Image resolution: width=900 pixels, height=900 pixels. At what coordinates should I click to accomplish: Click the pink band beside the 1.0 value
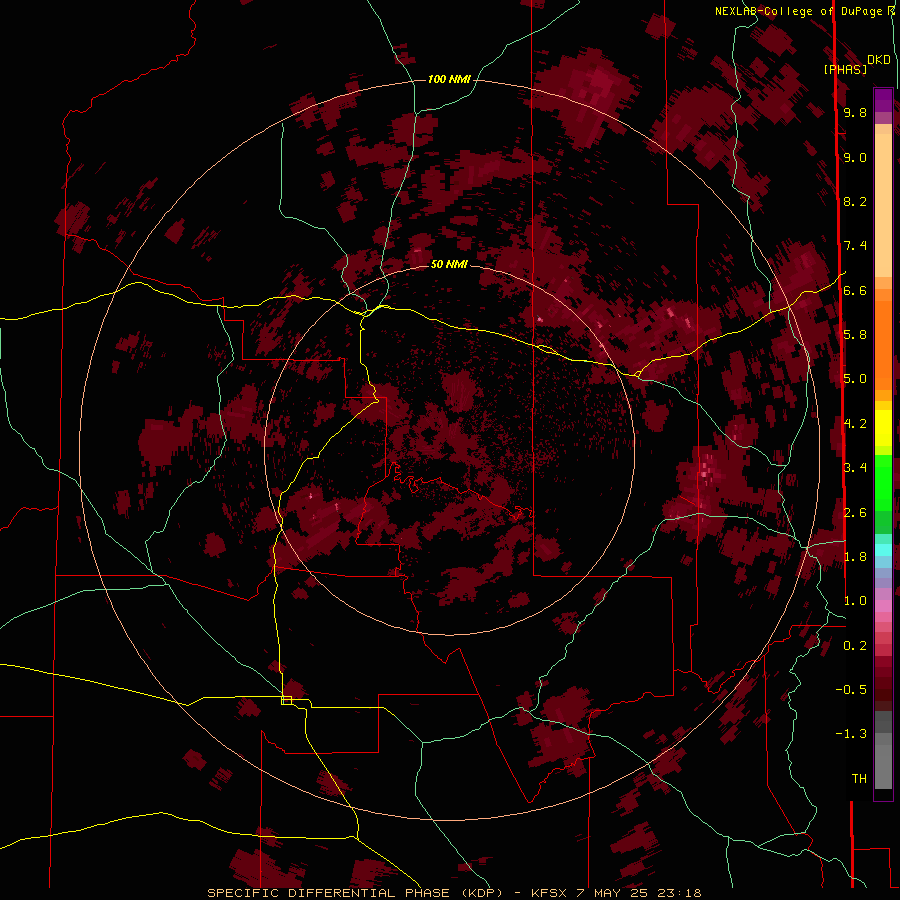coord(883,606)
